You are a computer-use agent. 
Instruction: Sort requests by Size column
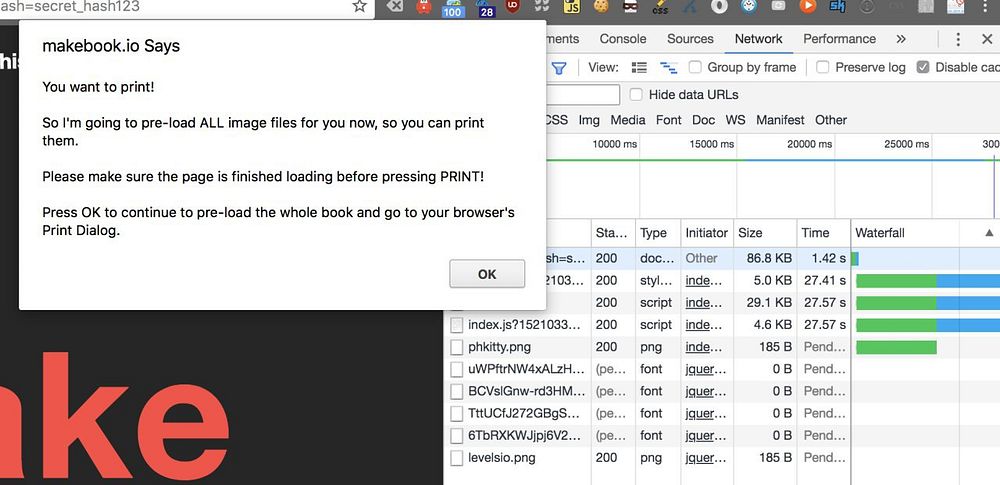(x=765, y=233)
